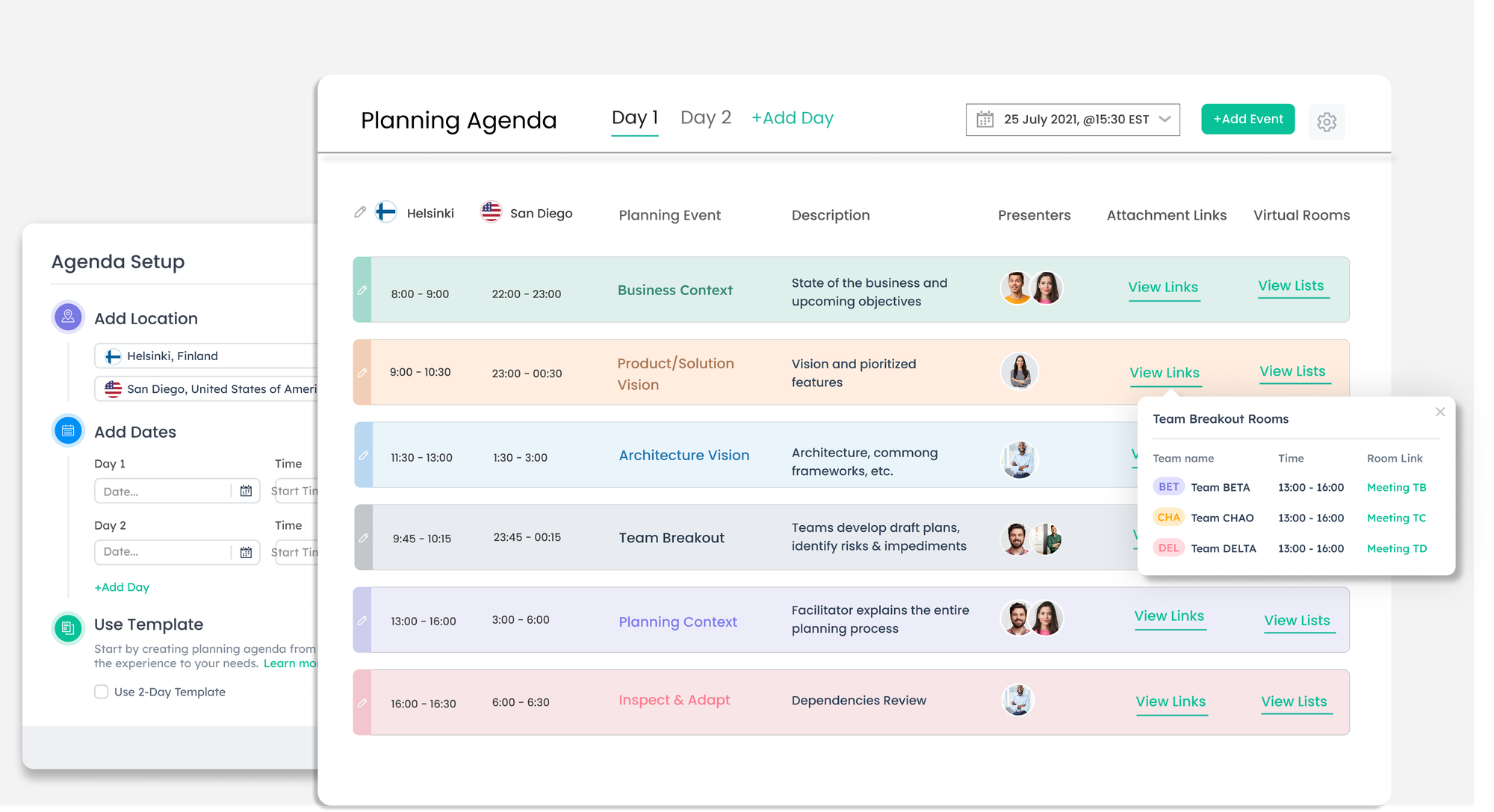Click edit pencil on Inspect & Adapt row
This screenshot has height=812, width=1494.
pos(362,703)
